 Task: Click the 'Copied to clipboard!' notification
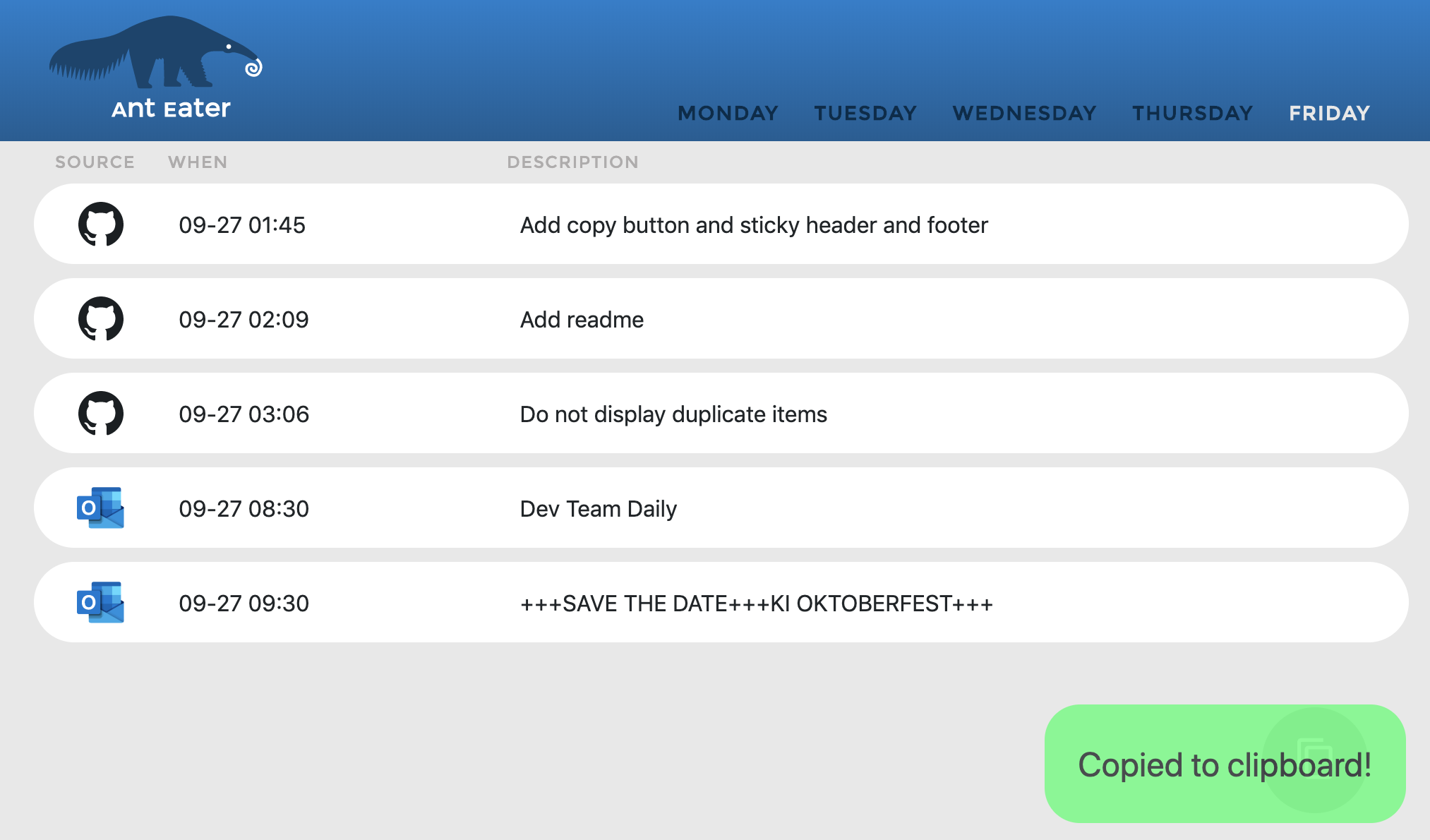tap(1172, 766)
